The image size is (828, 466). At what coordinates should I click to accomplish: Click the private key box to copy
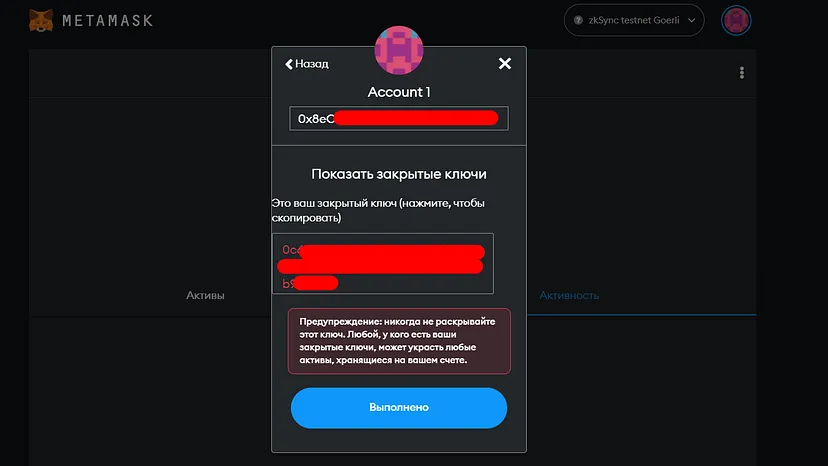383,263
